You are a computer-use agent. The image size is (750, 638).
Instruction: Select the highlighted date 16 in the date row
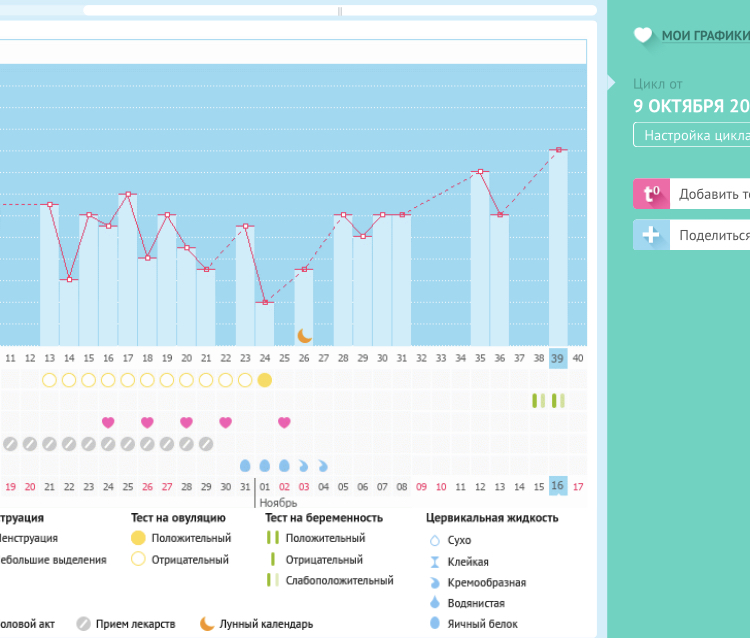(558, 486)
